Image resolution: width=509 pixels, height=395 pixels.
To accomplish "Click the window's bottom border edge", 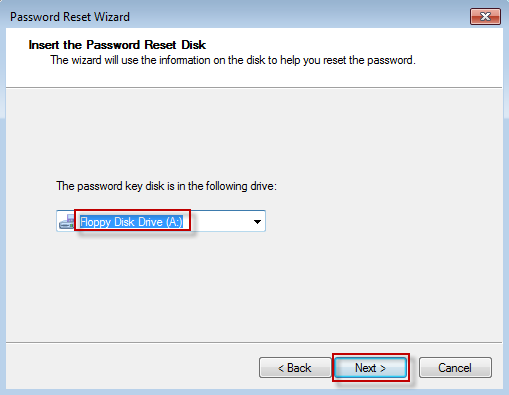I will pyautogui.click(x=254, y=392).
